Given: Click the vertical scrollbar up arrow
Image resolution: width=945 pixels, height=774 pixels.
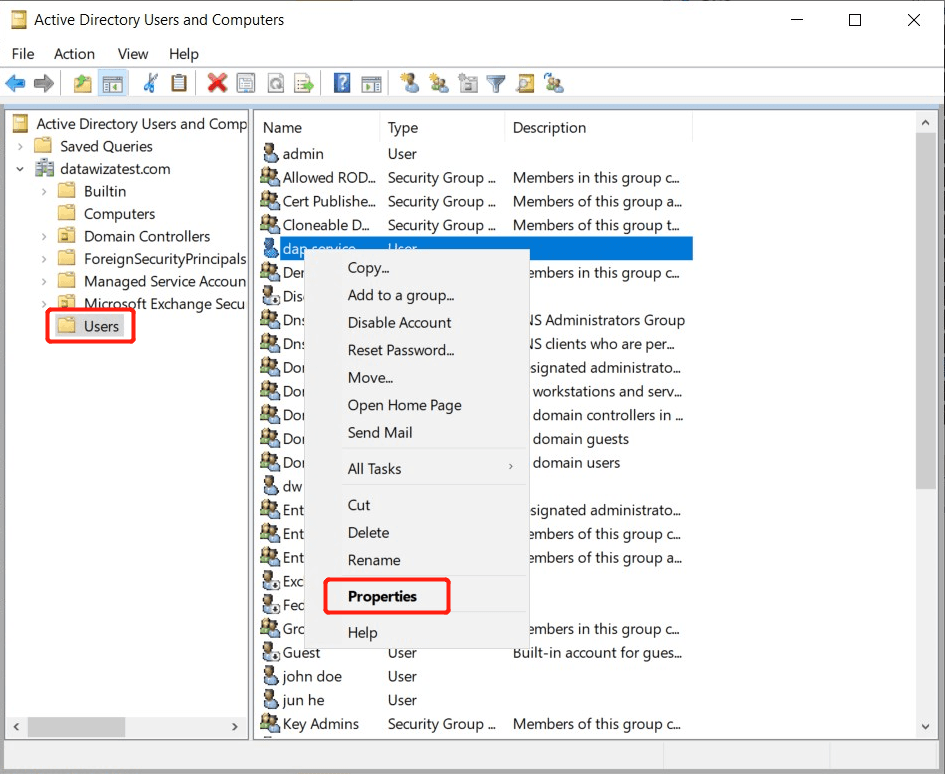Looking at the screenshot, I should (x=925, y=122).
